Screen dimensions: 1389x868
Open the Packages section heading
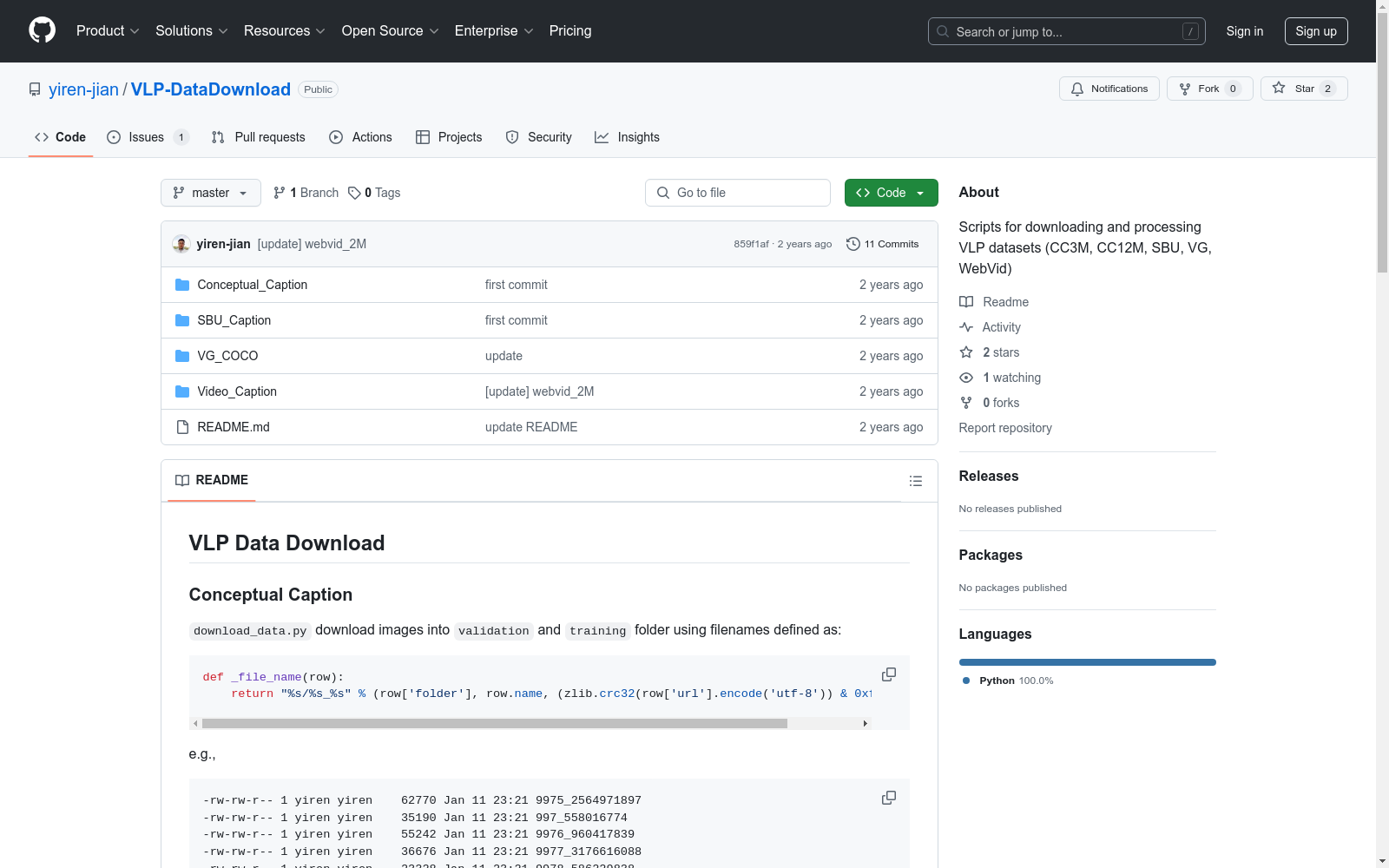(x=991, y=555)
